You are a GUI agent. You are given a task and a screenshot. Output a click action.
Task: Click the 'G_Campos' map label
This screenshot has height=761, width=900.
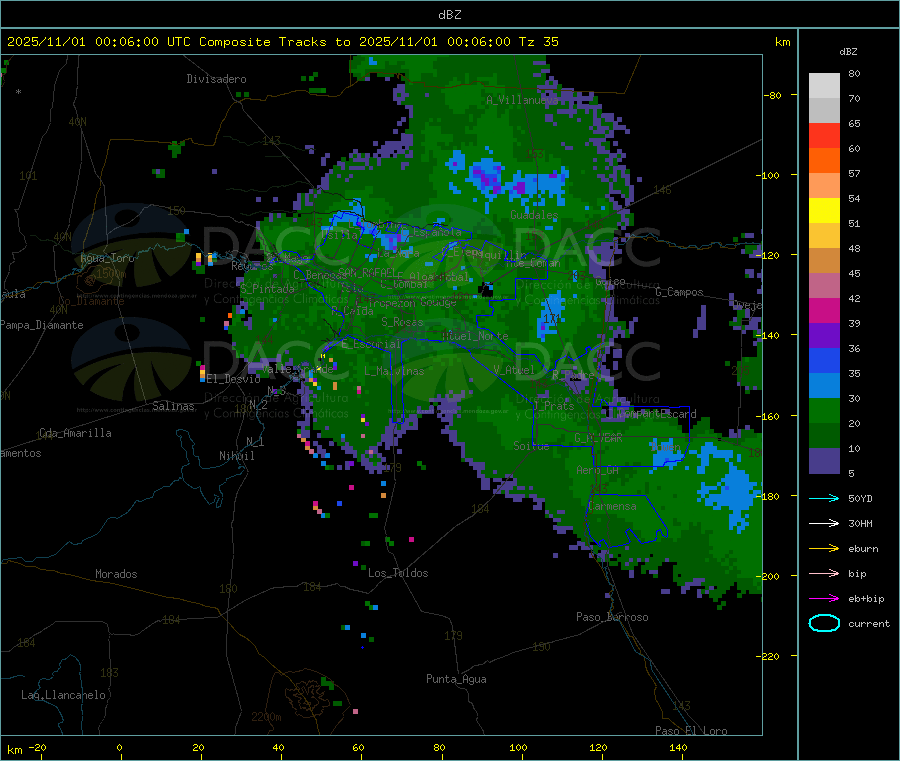click(x=679, y=292)
